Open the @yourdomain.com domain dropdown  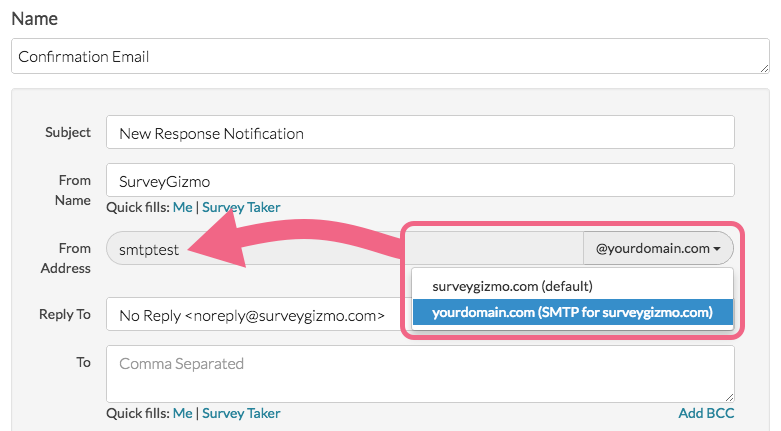[x=658, y=249]
